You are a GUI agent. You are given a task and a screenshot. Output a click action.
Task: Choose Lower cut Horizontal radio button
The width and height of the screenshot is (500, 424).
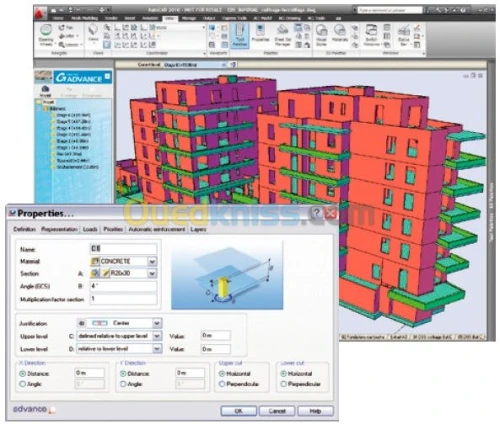click(284, 374)
